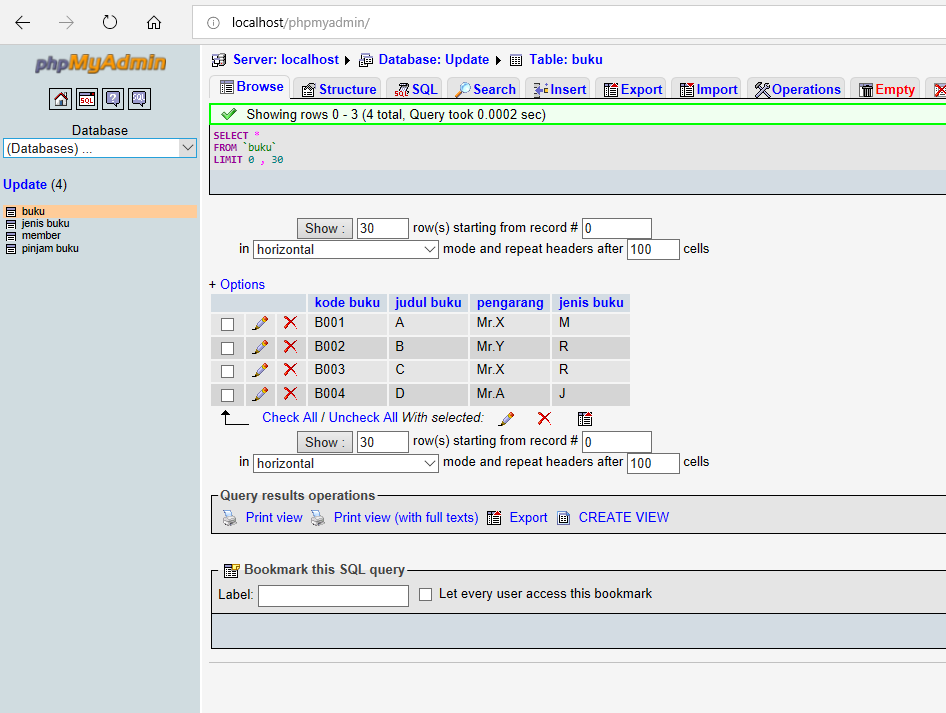
Task: Delete selected rows via red X after With selected
Action: pos(544,419)
